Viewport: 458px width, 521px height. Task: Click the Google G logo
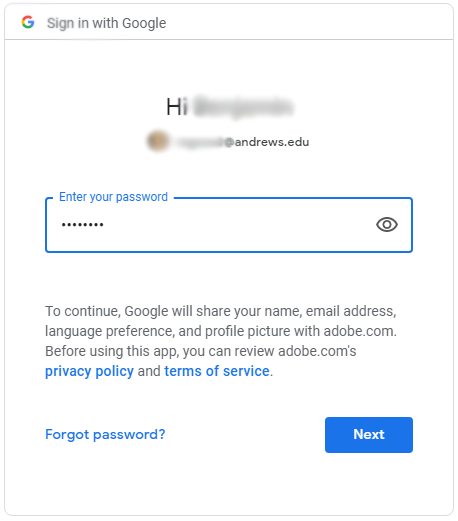tap(28, 22)
